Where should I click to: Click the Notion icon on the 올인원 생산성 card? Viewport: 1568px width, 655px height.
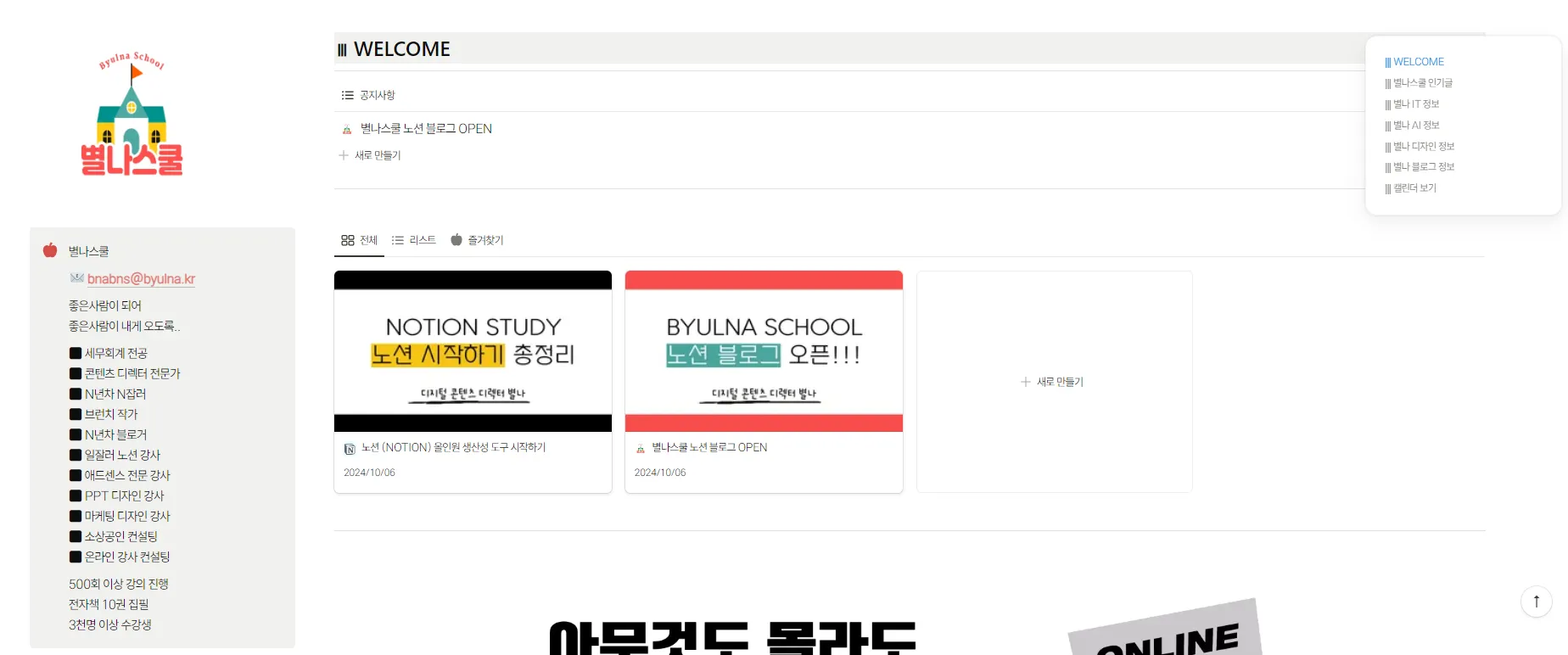tap(350, 448)
